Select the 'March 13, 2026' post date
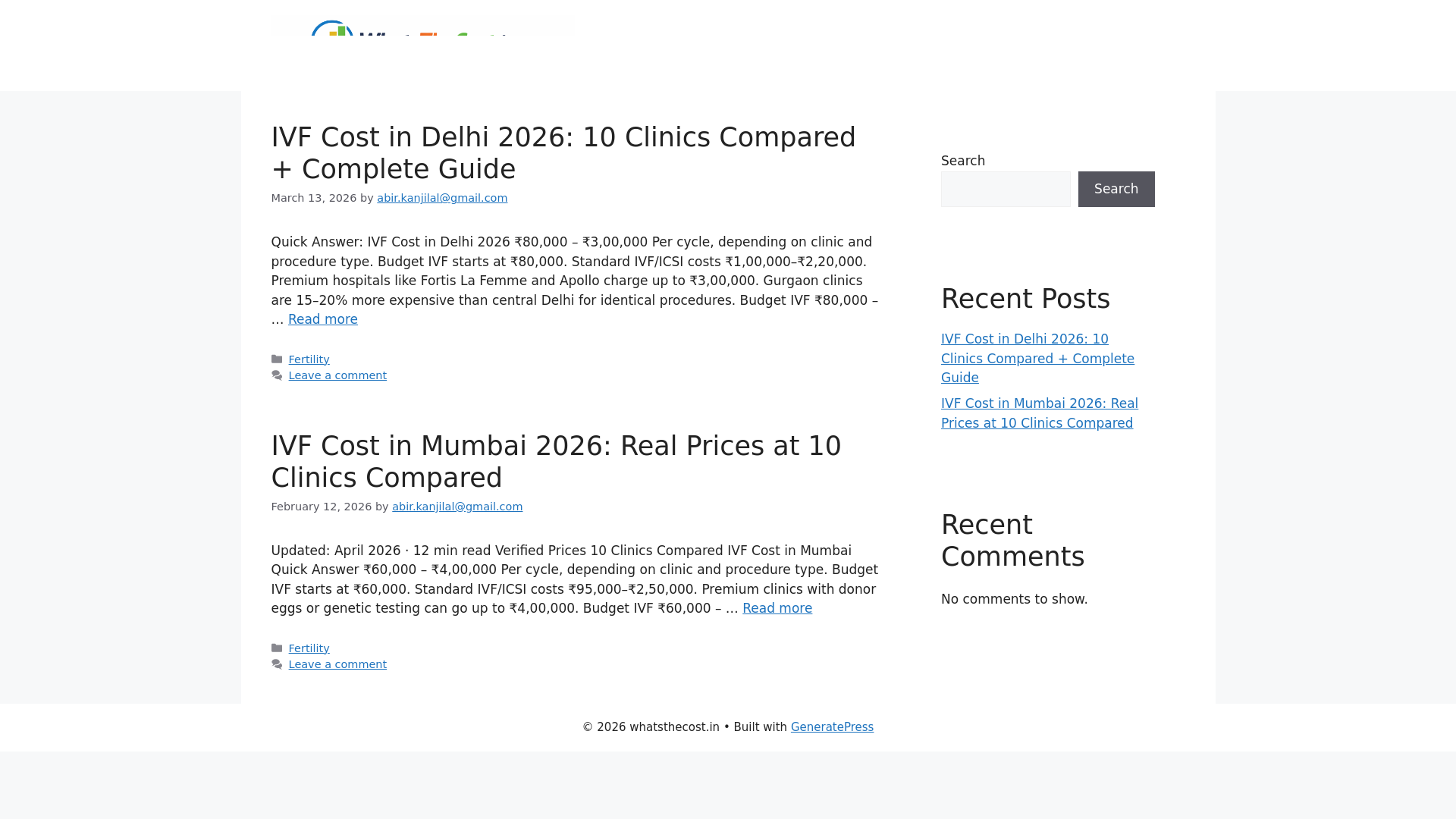 click(x=314, y=198)
